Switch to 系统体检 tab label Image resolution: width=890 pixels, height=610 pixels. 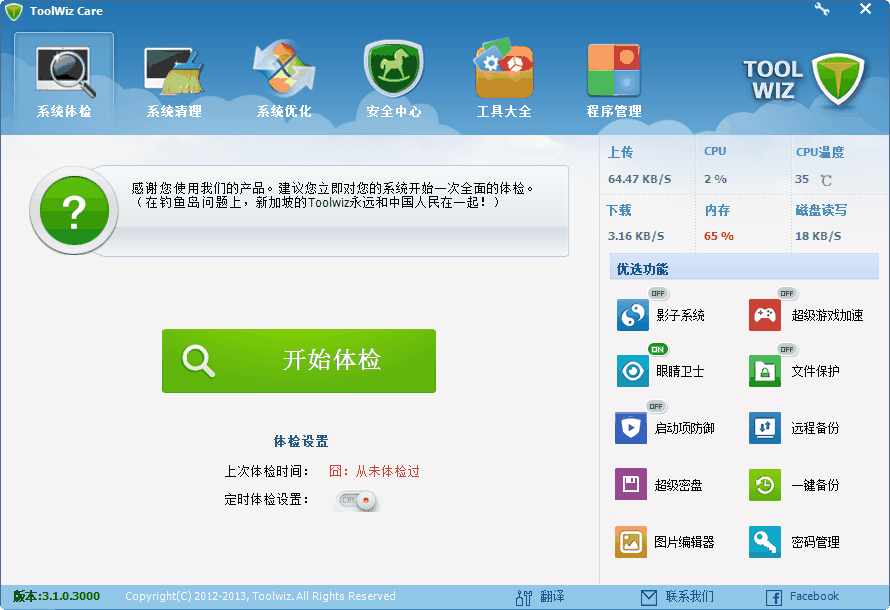pyautogui.click(x=64, y=111)
